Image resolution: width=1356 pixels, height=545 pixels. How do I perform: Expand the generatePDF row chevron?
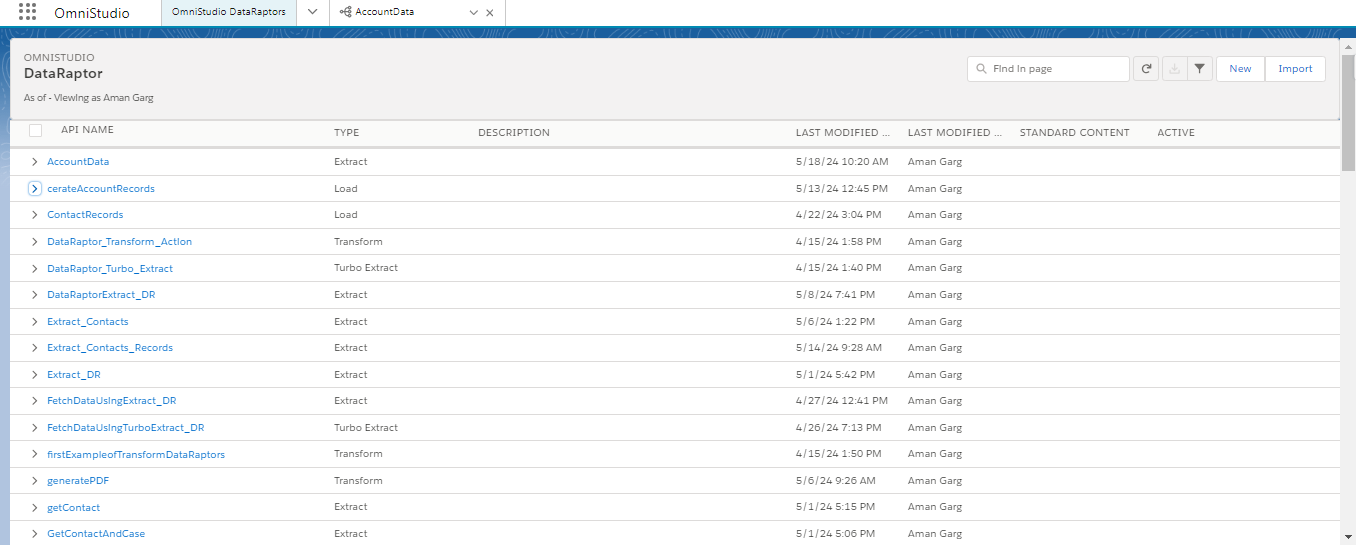(x=35, y=481)
